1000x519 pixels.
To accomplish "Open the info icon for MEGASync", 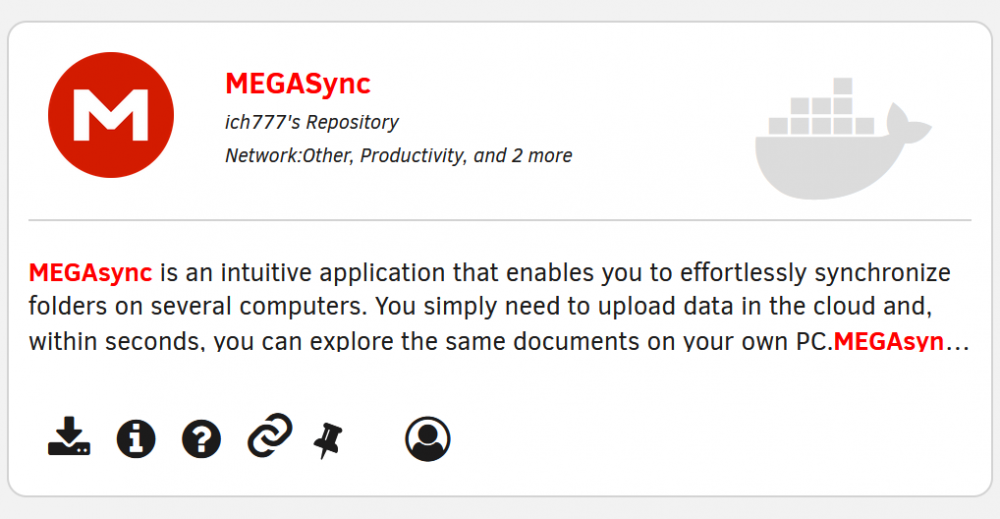I will click(x=136, y=439).
